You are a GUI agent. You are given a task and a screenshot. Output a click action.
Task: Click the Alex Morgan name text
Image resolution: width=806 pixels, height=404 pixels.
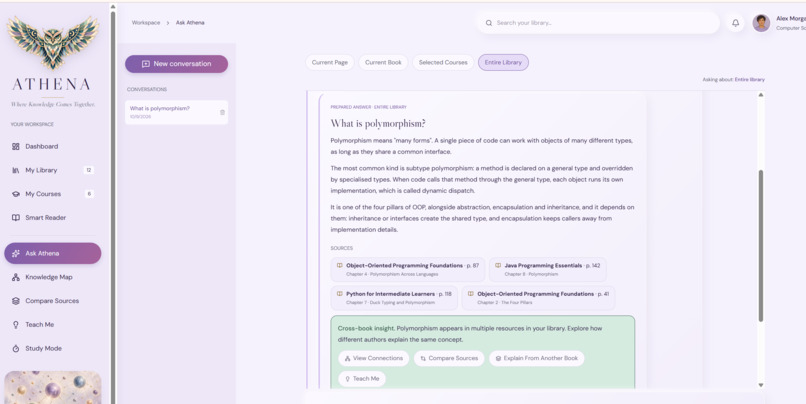(x=791, y=19)
